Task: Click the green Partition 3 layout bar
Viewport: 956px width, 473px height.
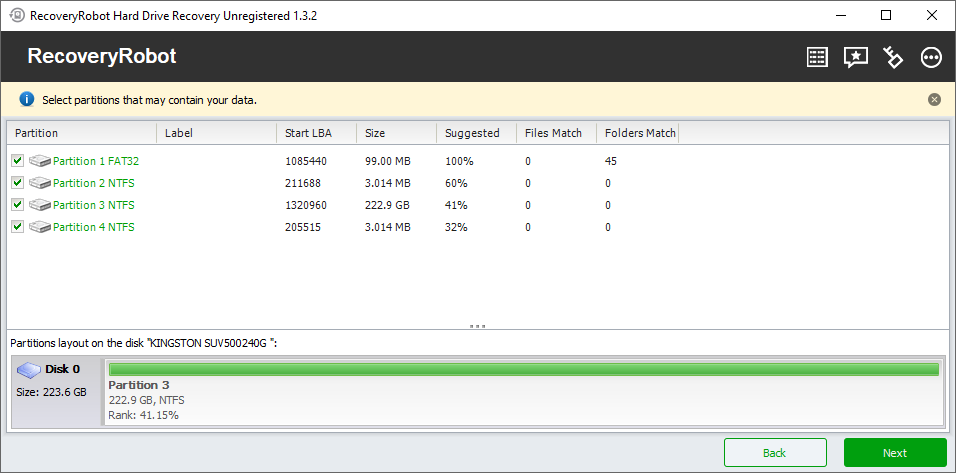Action: click(x=523, y=369)
